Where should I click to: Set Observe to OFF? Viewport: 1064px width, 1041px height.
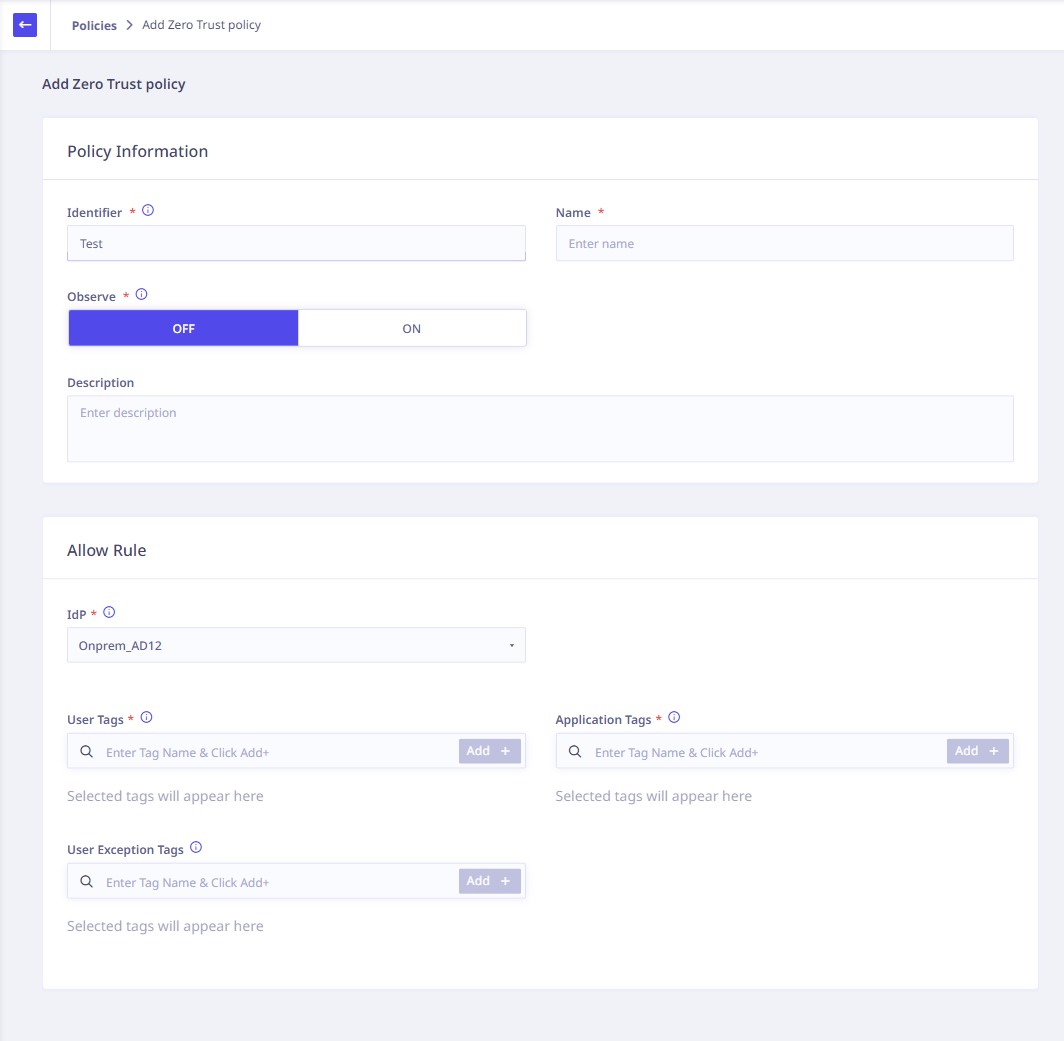tap(183, 328)
